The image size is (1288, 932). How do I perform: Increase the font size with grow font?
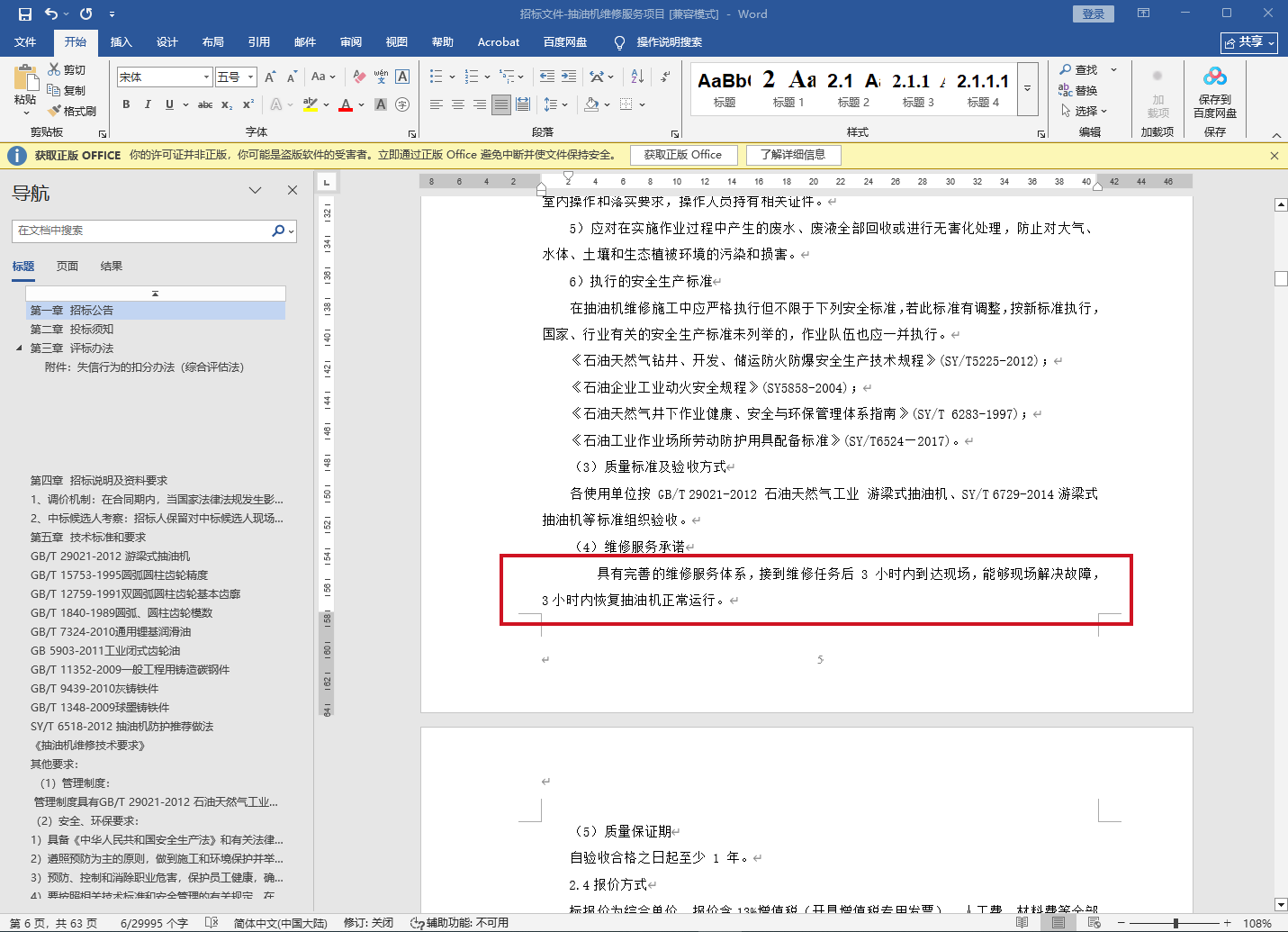point(270,77)
